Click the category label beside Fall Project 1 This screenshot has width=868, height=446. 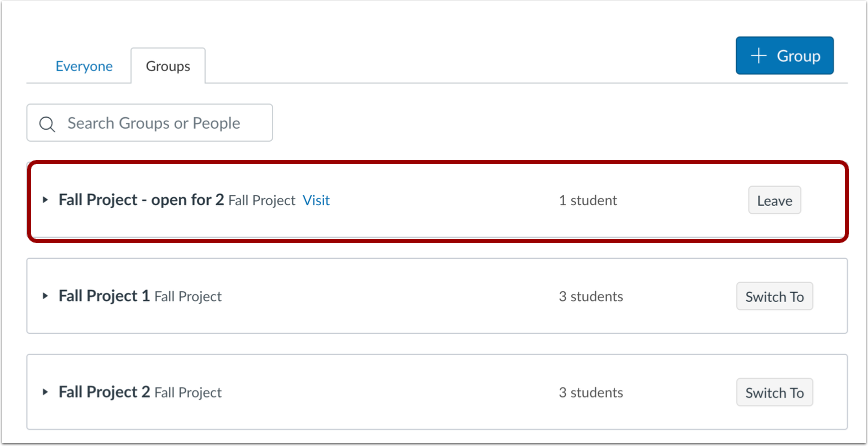click(x=188, y=297)
